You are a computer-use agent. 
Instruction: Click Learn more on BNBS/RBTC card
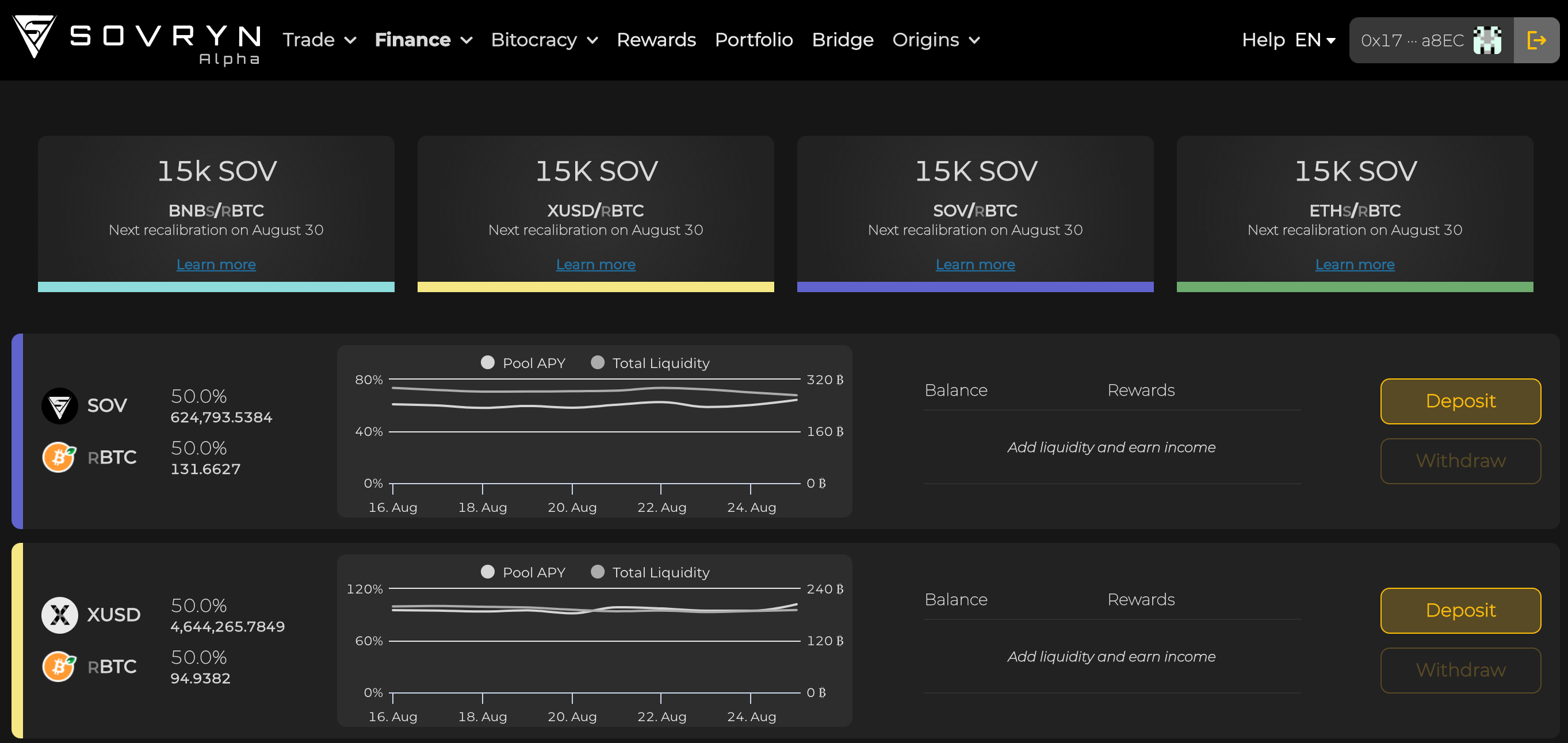(216, 265)
